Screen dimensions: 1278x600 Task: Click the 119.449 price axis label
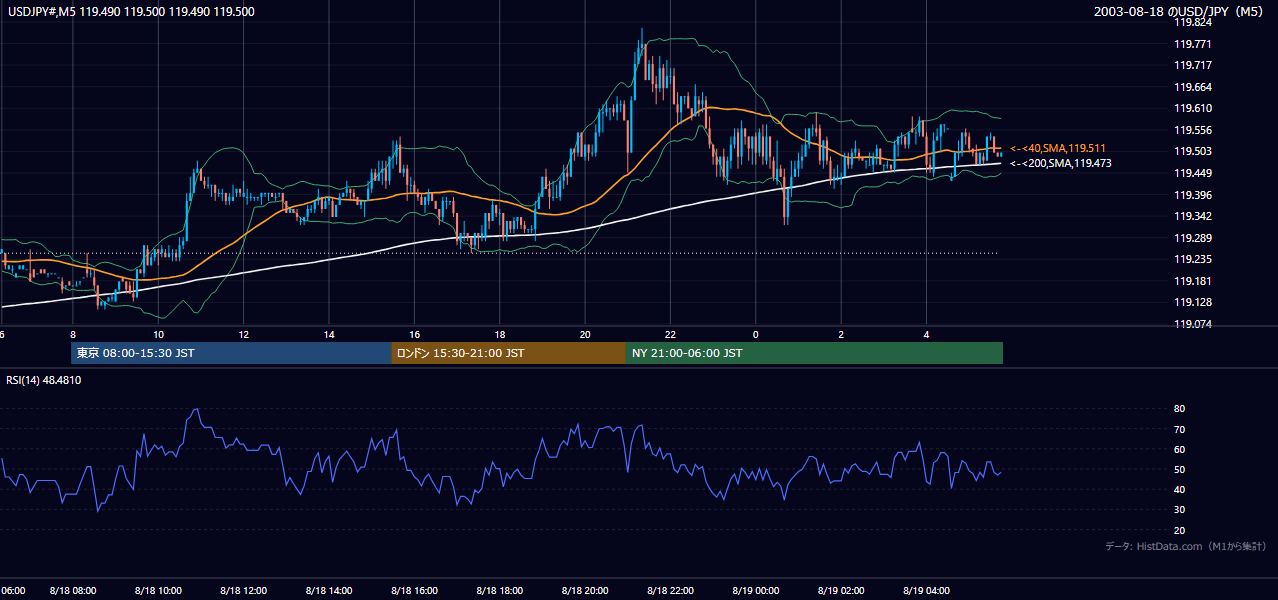1194,173
